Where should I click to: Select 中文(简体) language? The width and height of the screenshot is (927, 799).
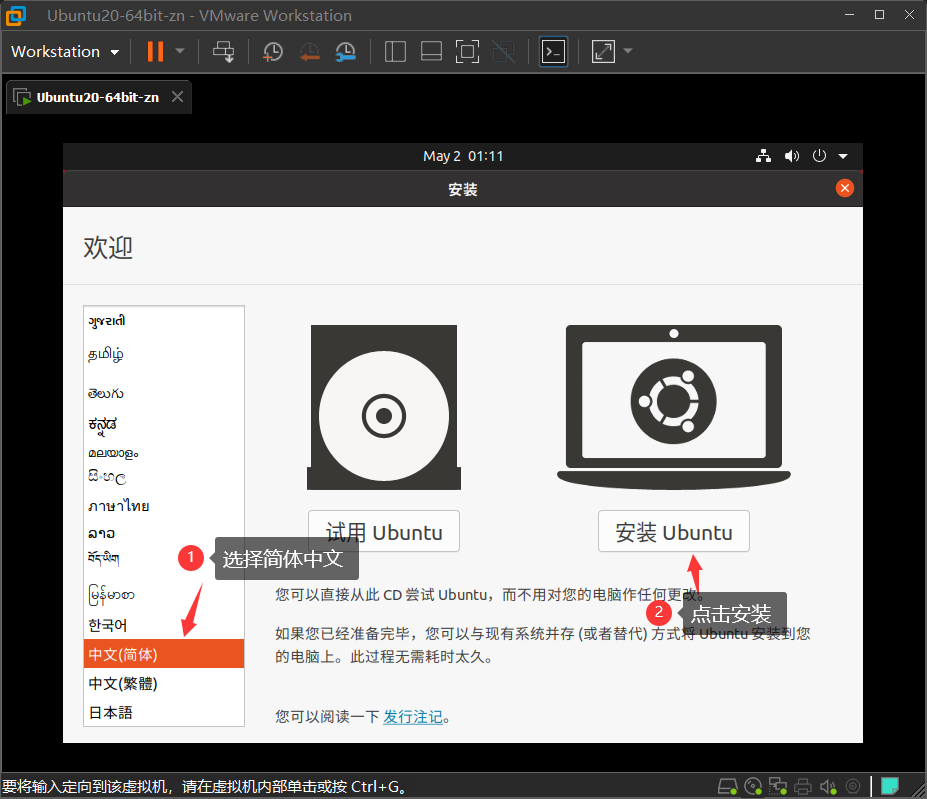[x=164, y=654]
